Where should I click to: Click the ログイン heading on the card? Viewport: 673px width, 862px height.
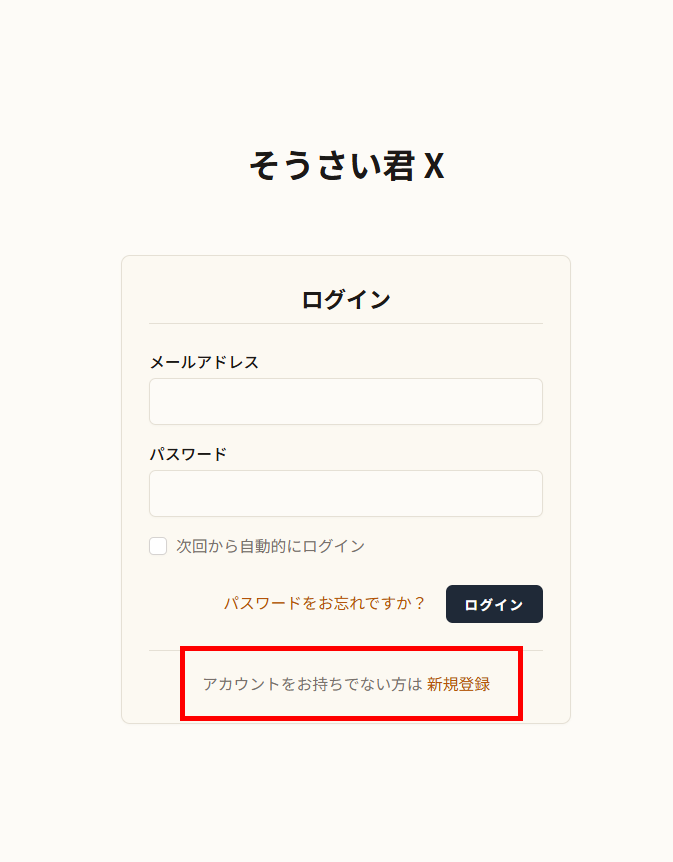coord(345,297)
